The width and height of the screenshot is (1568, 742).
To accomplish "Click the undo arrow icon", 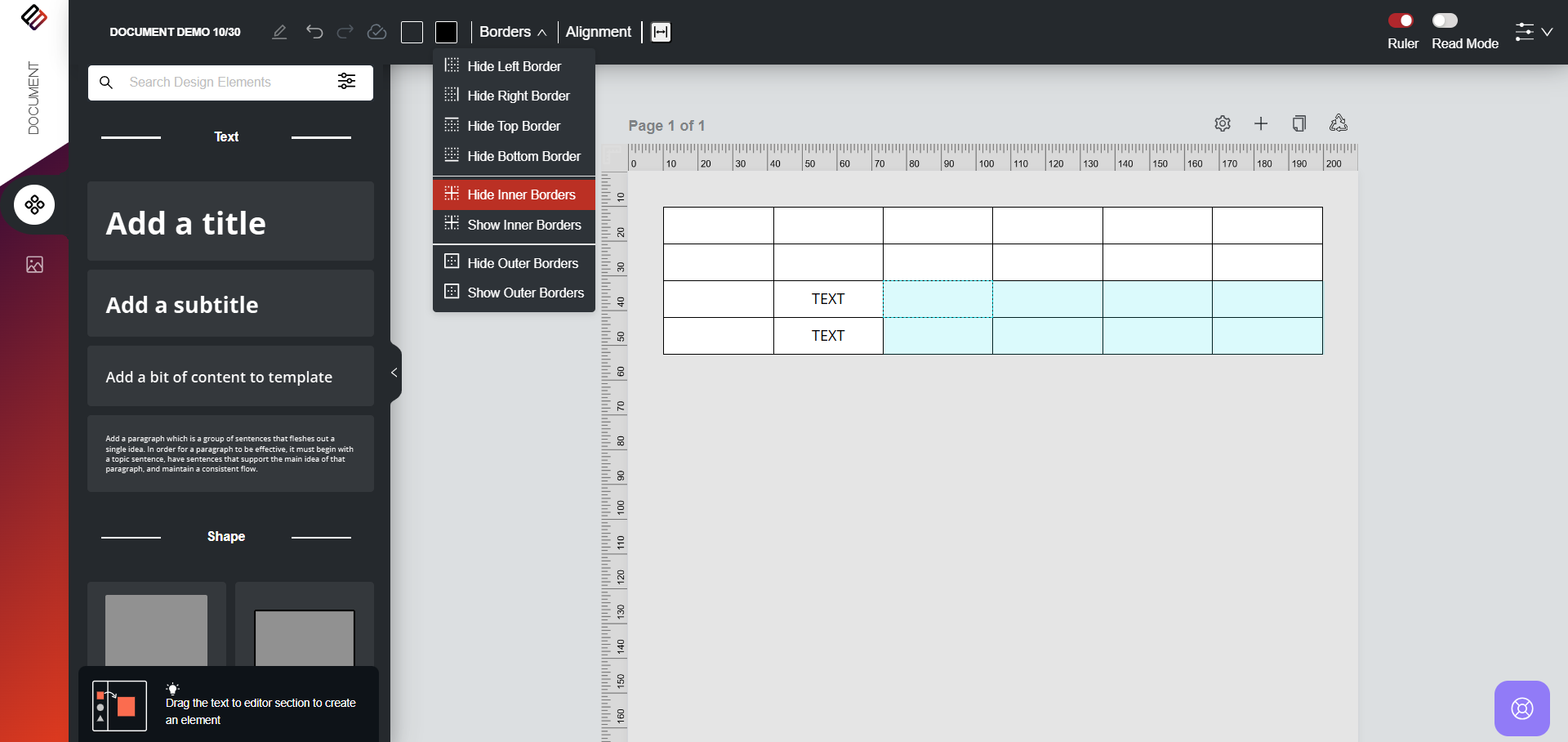I will (314, 32).
